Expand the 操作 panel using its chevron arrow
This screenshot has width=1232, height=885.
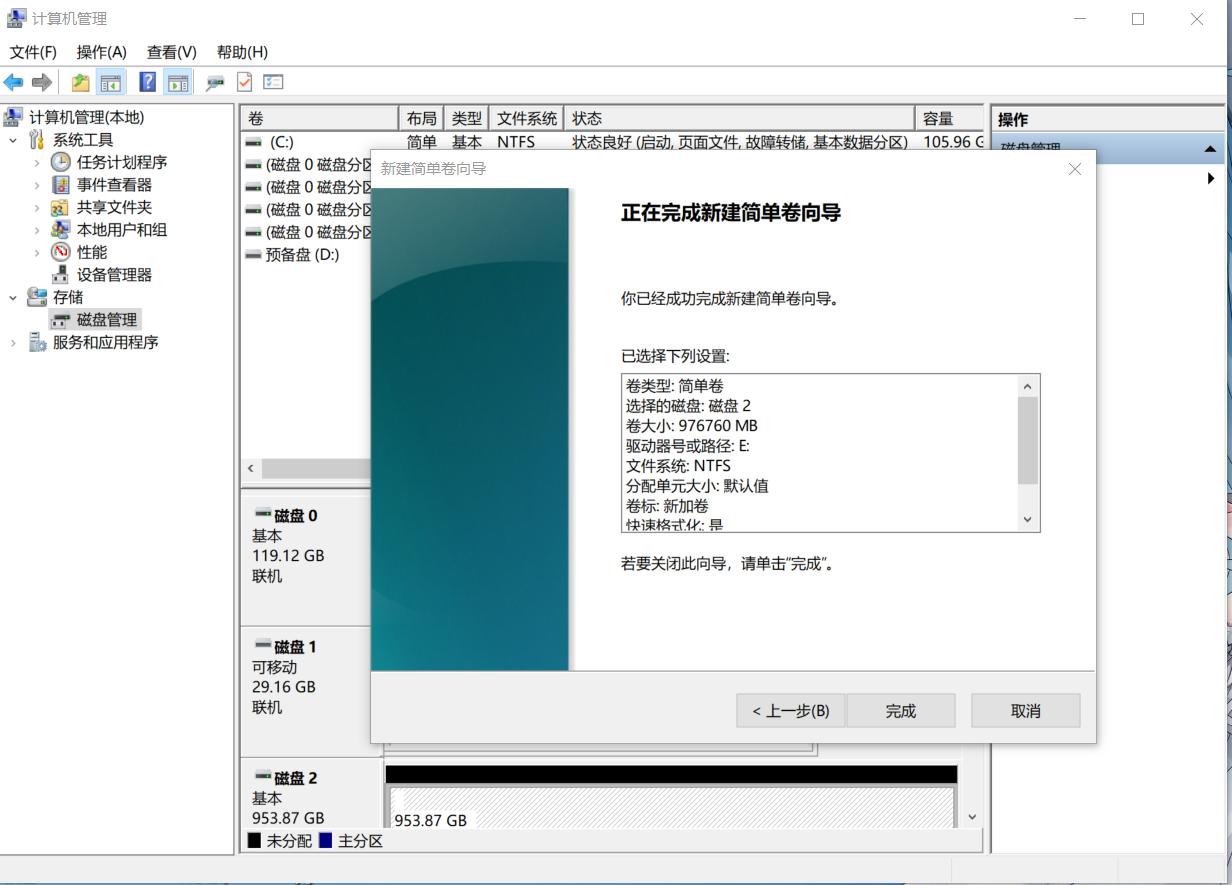click(1212, 178)
